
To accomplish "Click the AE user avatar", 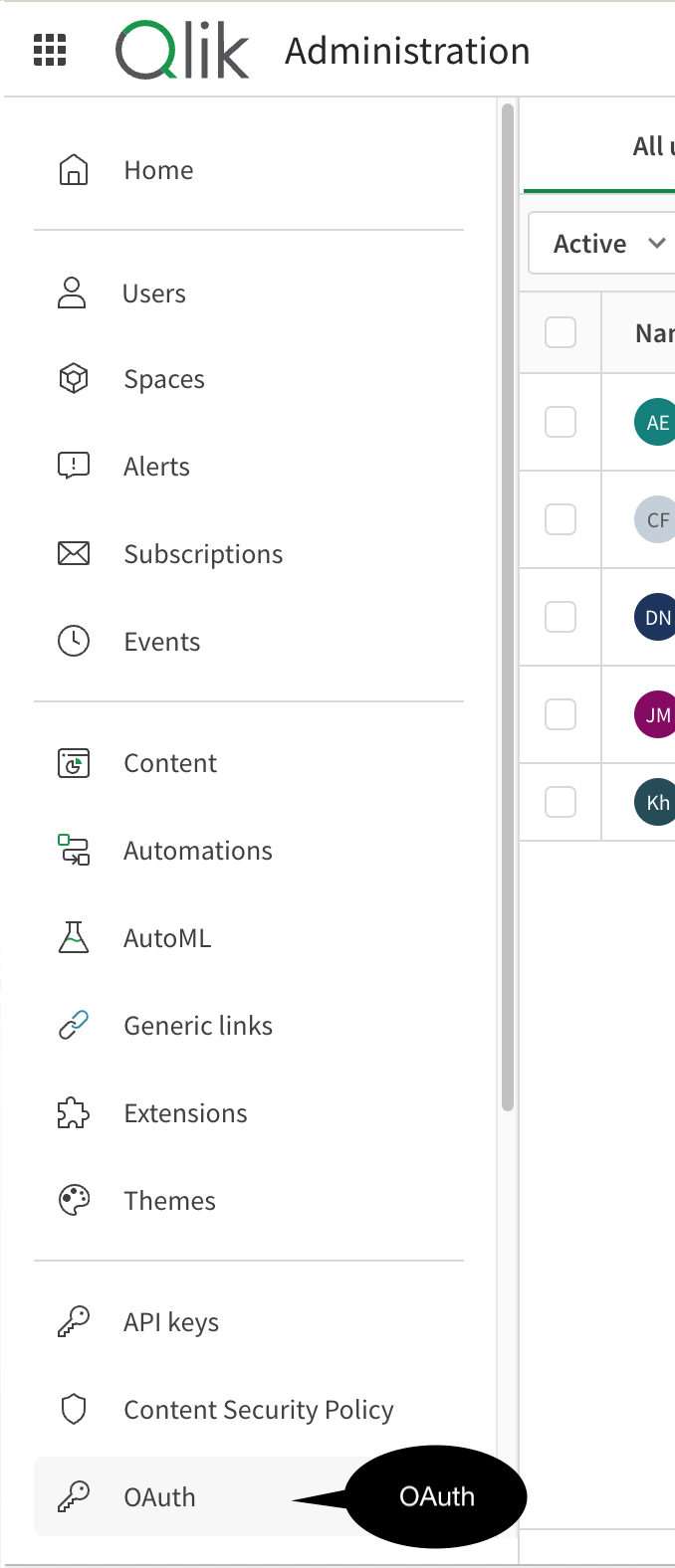I will click(655, 422).
